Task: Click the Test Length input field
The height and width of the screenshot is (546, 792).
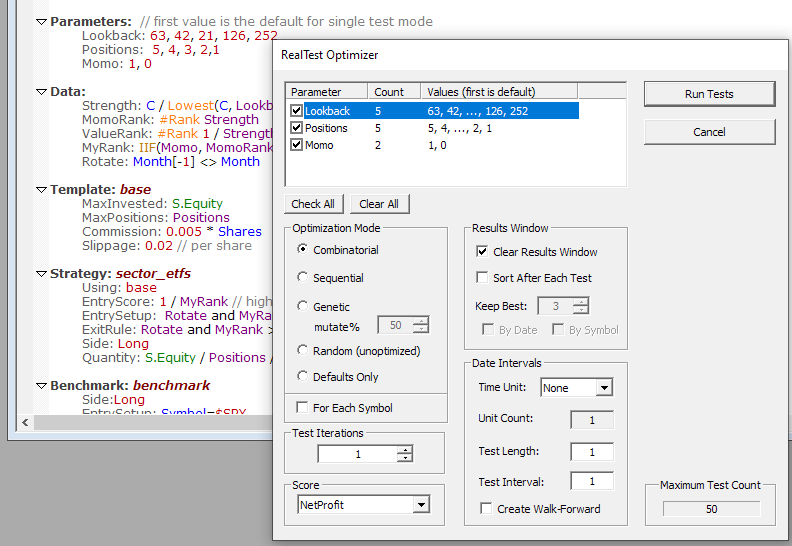Action: click(591, 452)
